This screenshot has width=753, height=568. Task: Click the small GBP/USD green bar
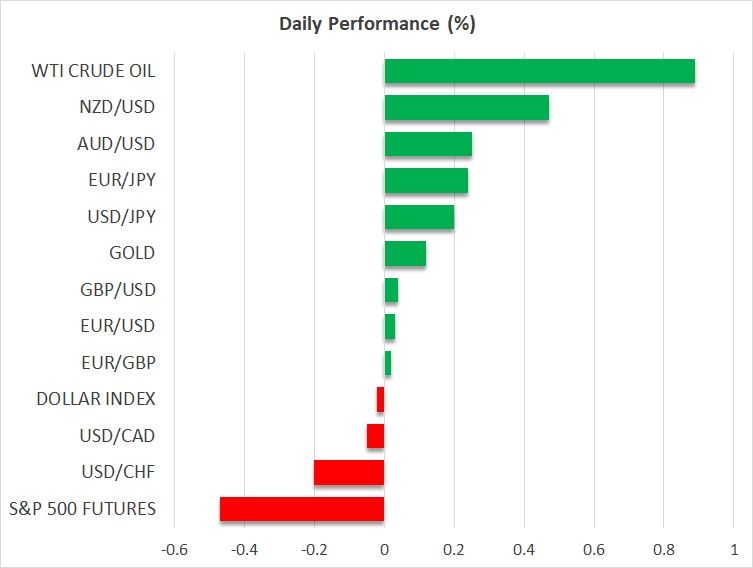[x=391, y=290]
